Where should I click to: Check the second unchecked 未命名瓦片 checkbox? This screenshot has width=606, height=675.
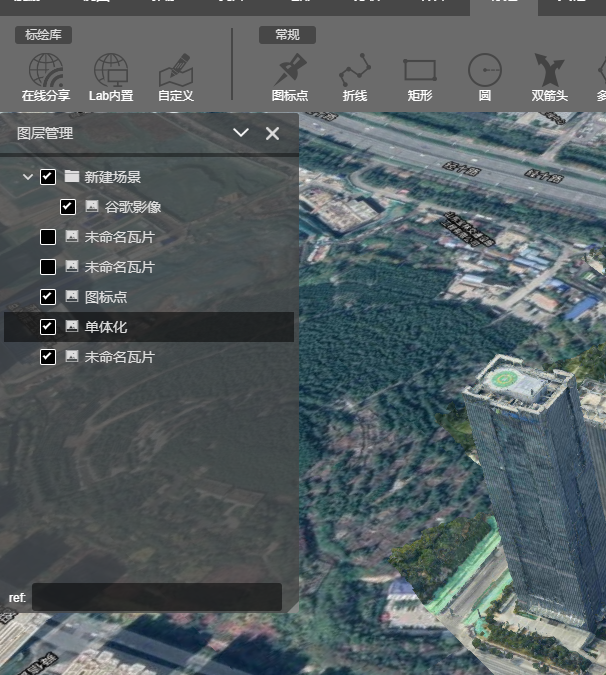tap(48, 267)
